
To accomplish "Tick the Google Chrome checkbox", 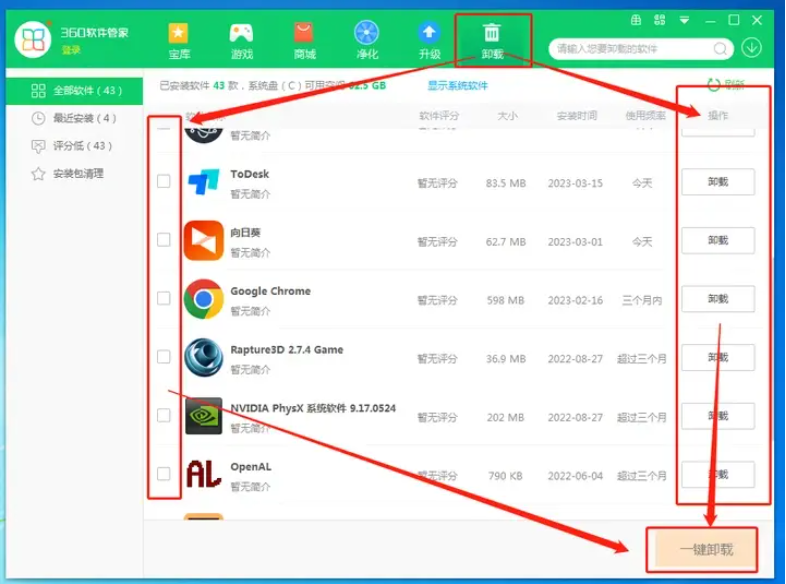I will [x=163, y=298].
